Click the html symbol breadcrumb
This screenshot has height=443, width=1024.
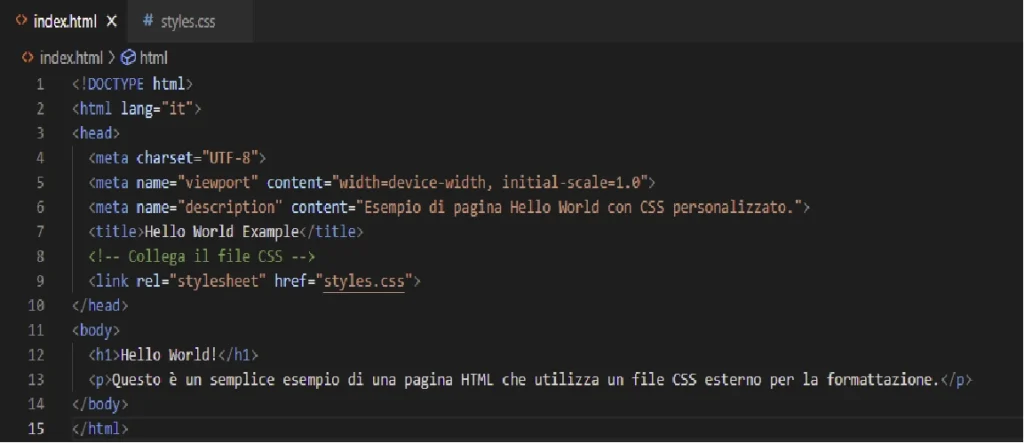pyautogui.click(x=153, y=58)
